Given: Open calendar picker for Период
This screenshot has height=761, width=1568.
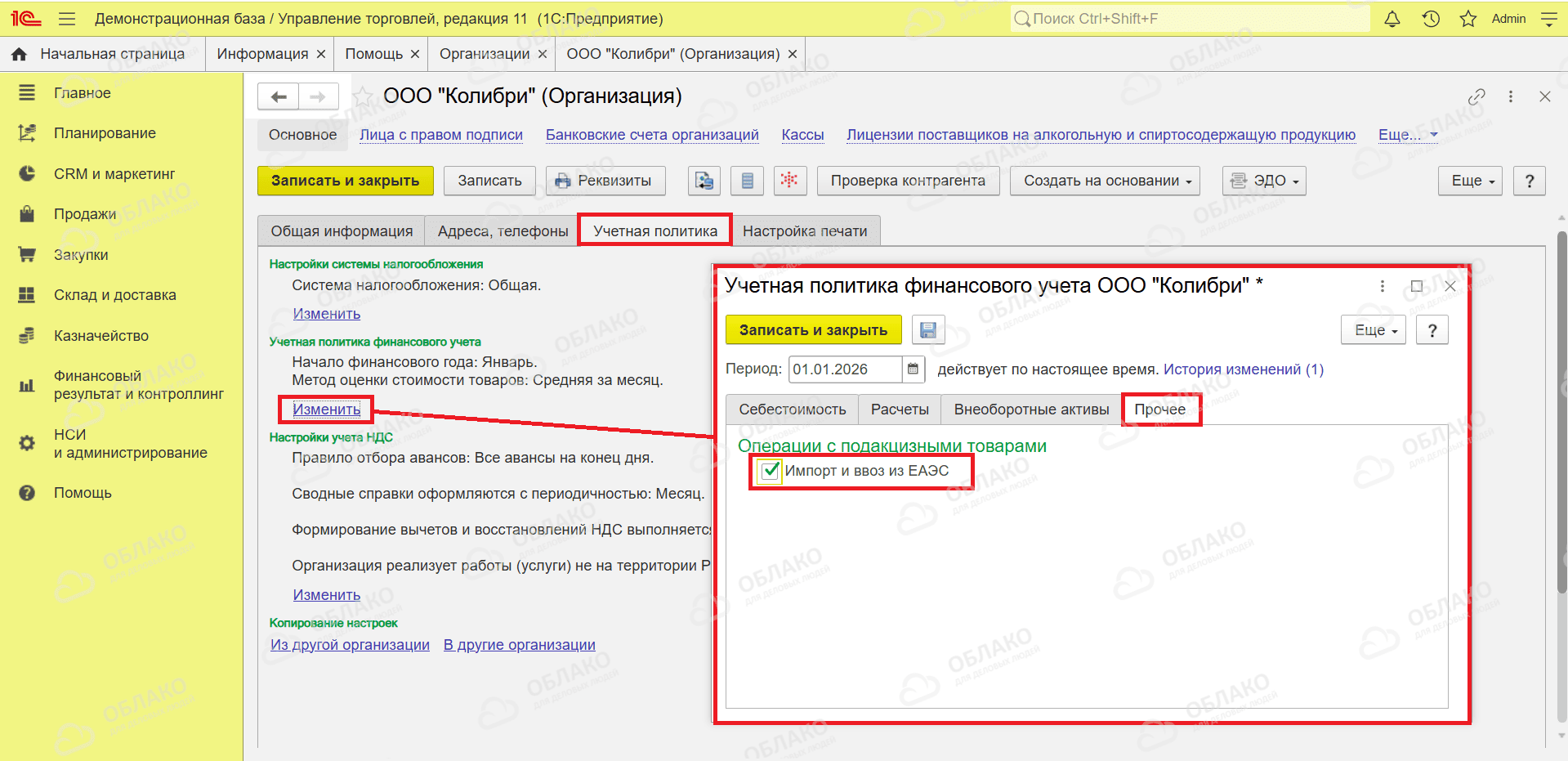Looking at the screenshot, I should [914, 369].
